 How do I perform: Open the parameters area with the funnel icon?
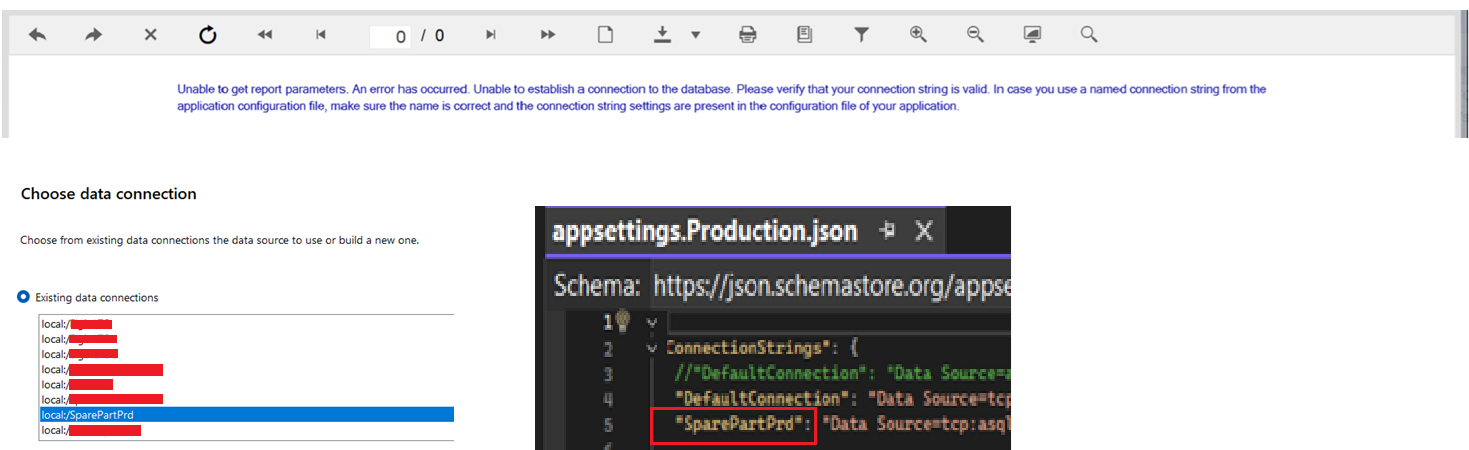[861, 35]
